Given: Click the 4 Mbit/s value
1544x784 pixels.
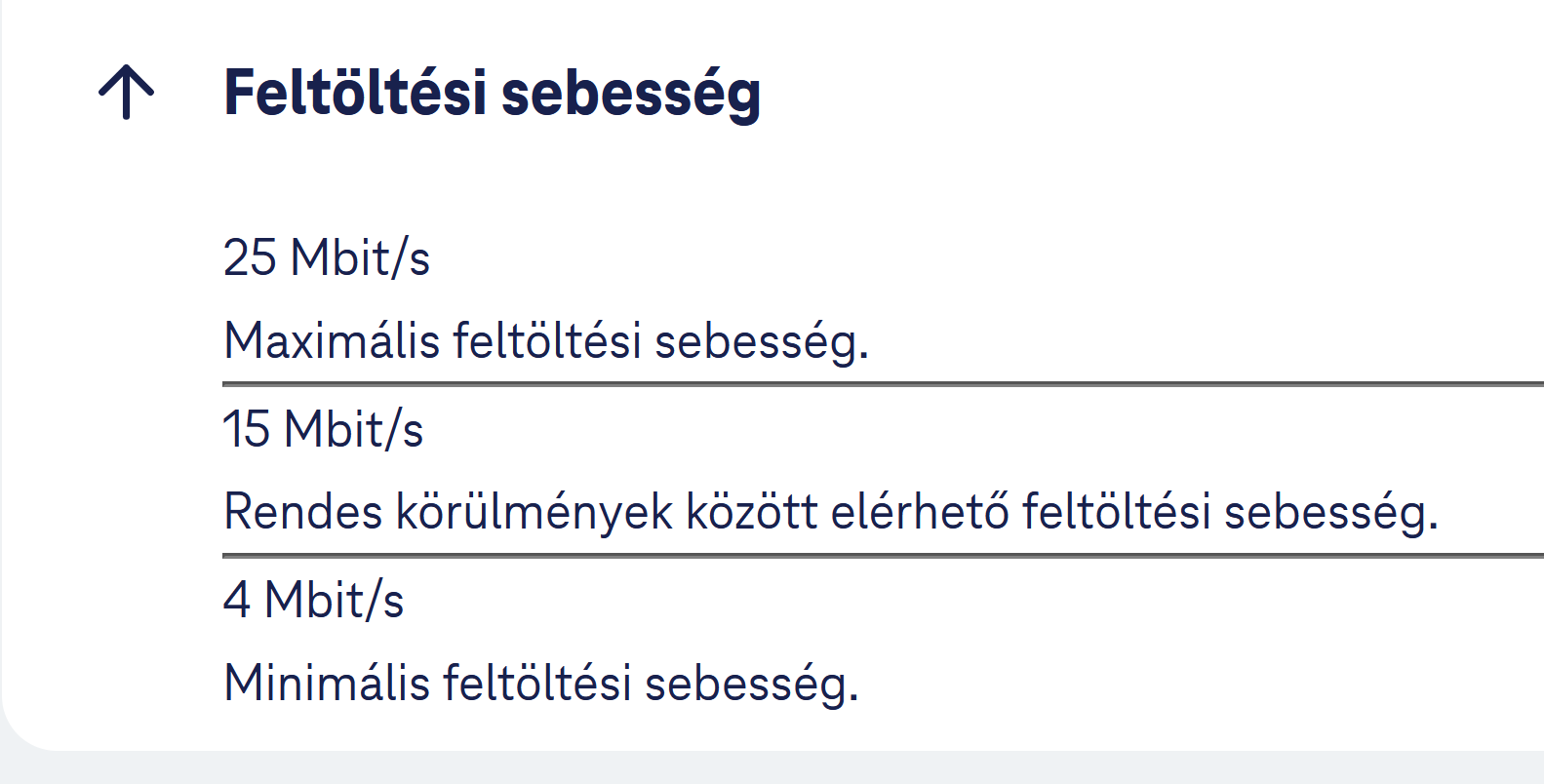Looking at the screenshot, I should click(x=313, y=601).
